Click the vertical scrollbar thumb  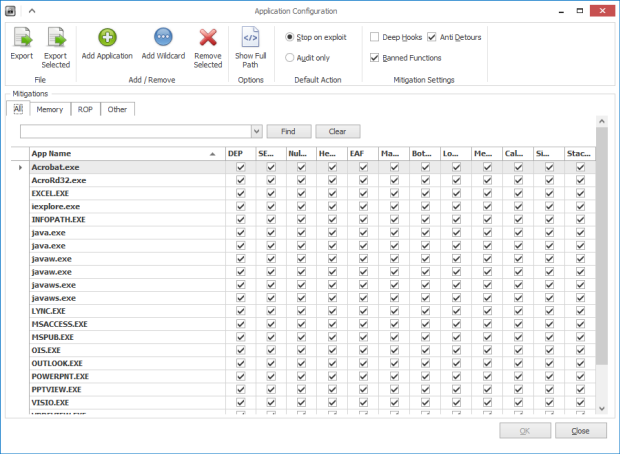click(602, 245)
